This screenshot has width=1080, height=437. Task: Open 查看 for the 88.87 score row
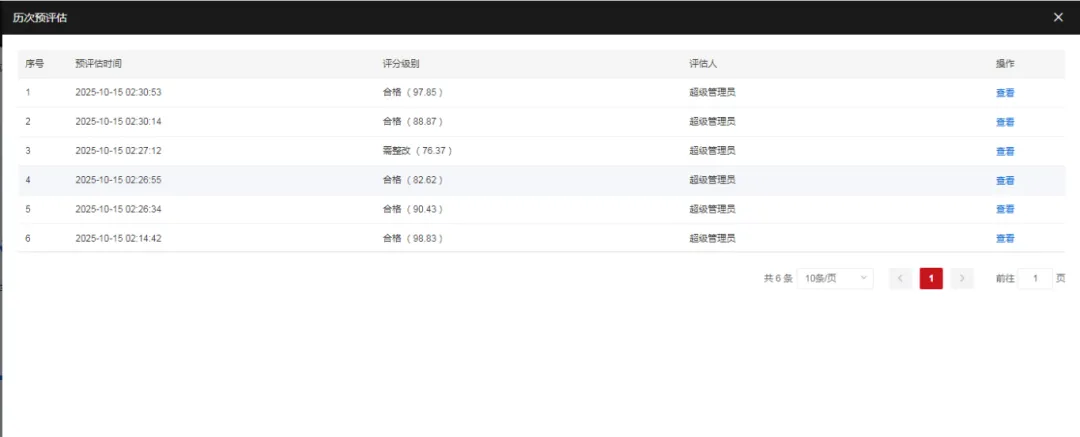1005,122
